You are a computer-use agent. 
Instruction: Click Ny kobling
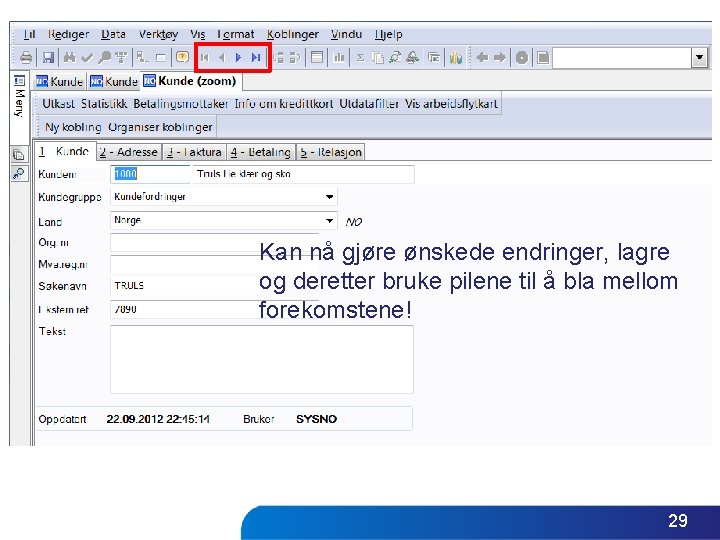(73, 127)
